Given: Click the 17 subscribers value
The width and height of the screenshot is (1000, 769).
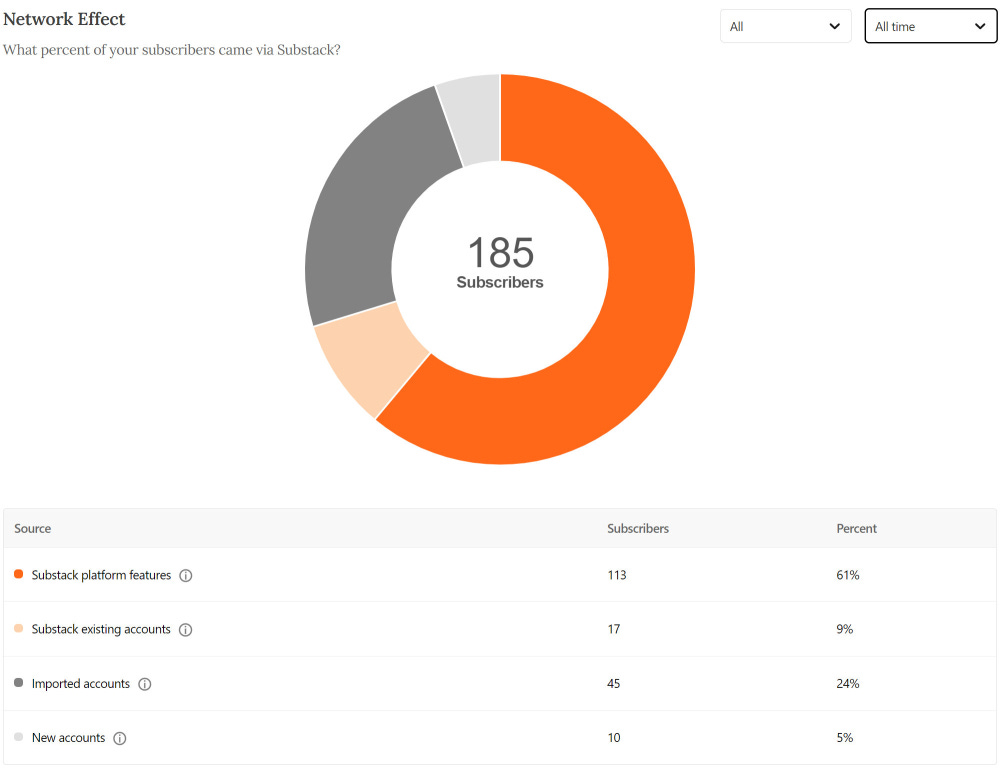Looking at the screenshot, I should (614, 629).
